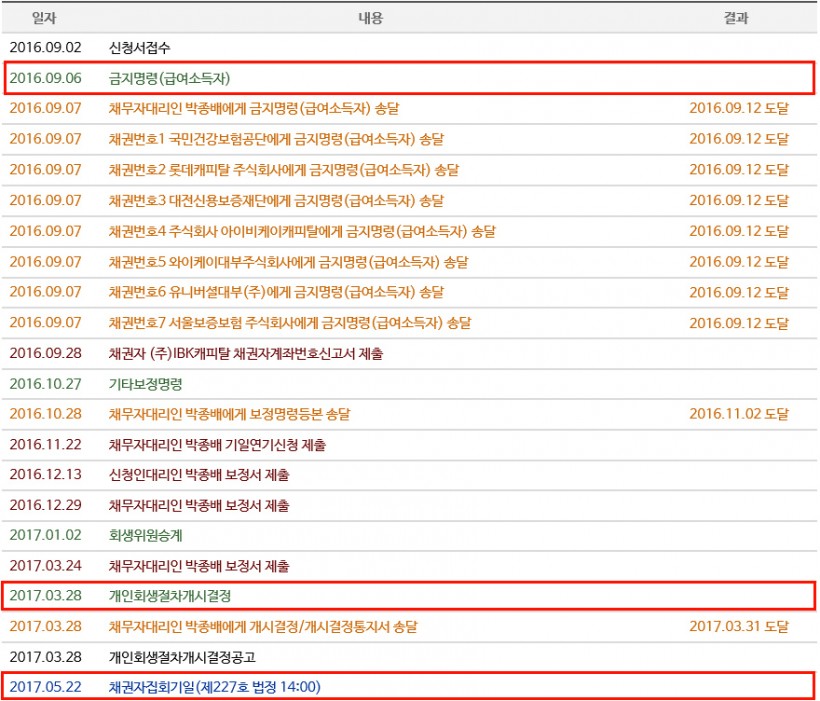Select '채무자대리인 박종배에게 개시결정/개시결정통지서 송달'
Image resolution: width=820 pixels, height=701 pixels.
[263, 627]
